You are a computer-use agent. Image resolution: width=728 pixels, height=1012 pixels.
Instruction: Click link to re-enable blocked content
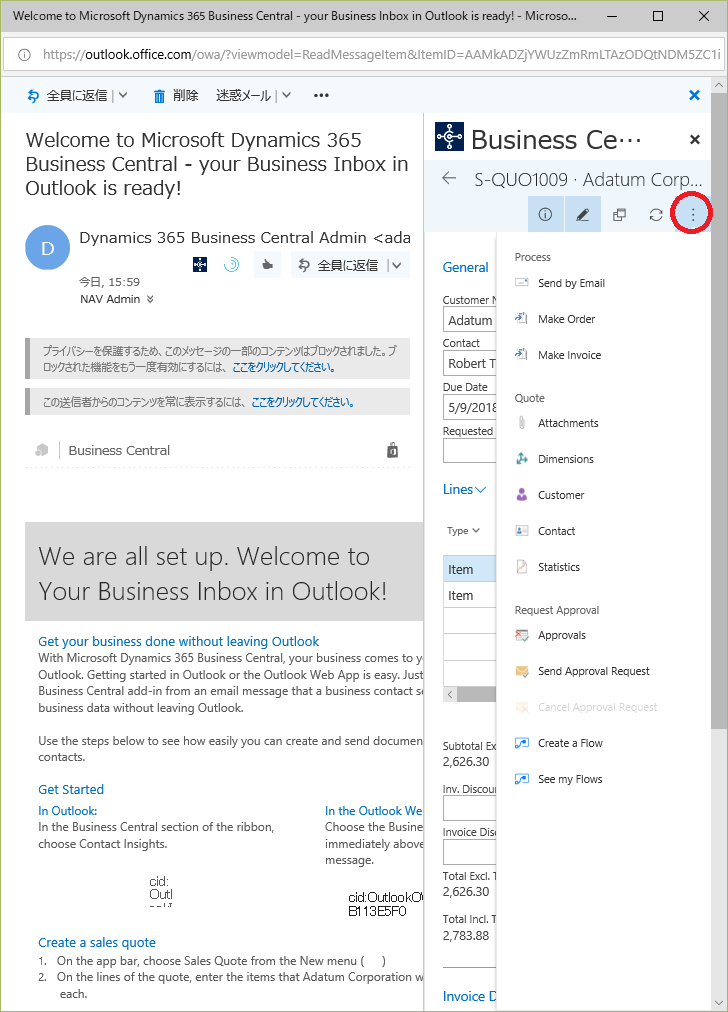point(284,367)
